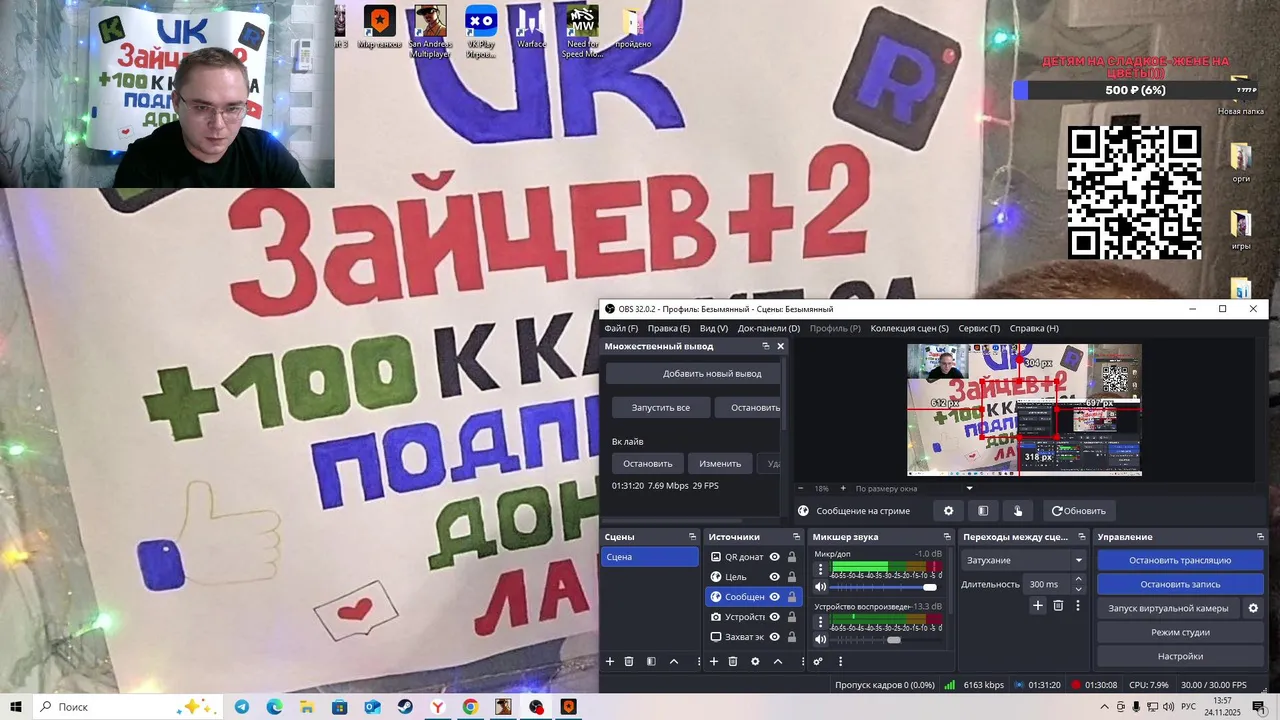The height and width of the screenshot is (720, 1280).
Task: Delete selected scene using trash icon in Сцены
Action: (629, 661)
